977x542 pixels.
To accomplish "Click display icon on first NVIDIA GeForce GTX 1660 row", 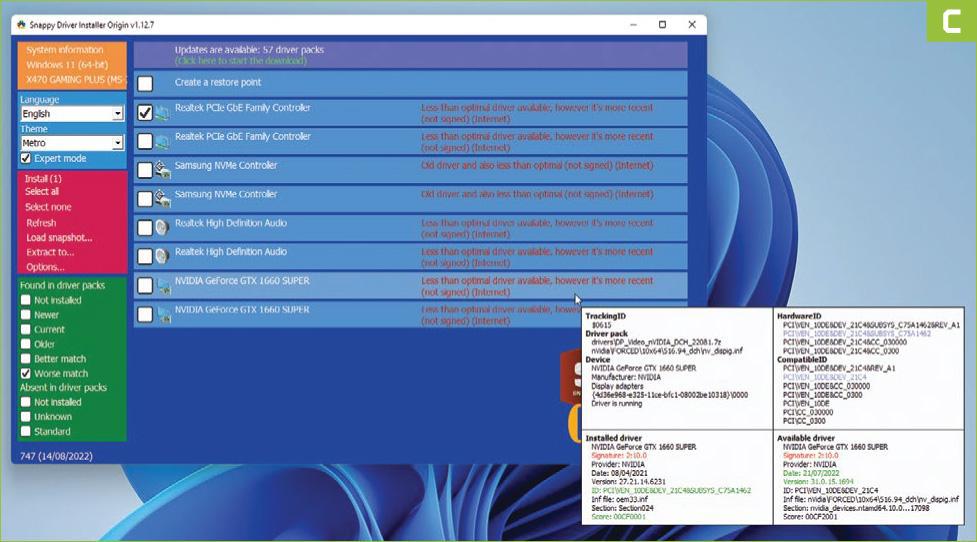I will pyautogui.click(x=163, y=286).
